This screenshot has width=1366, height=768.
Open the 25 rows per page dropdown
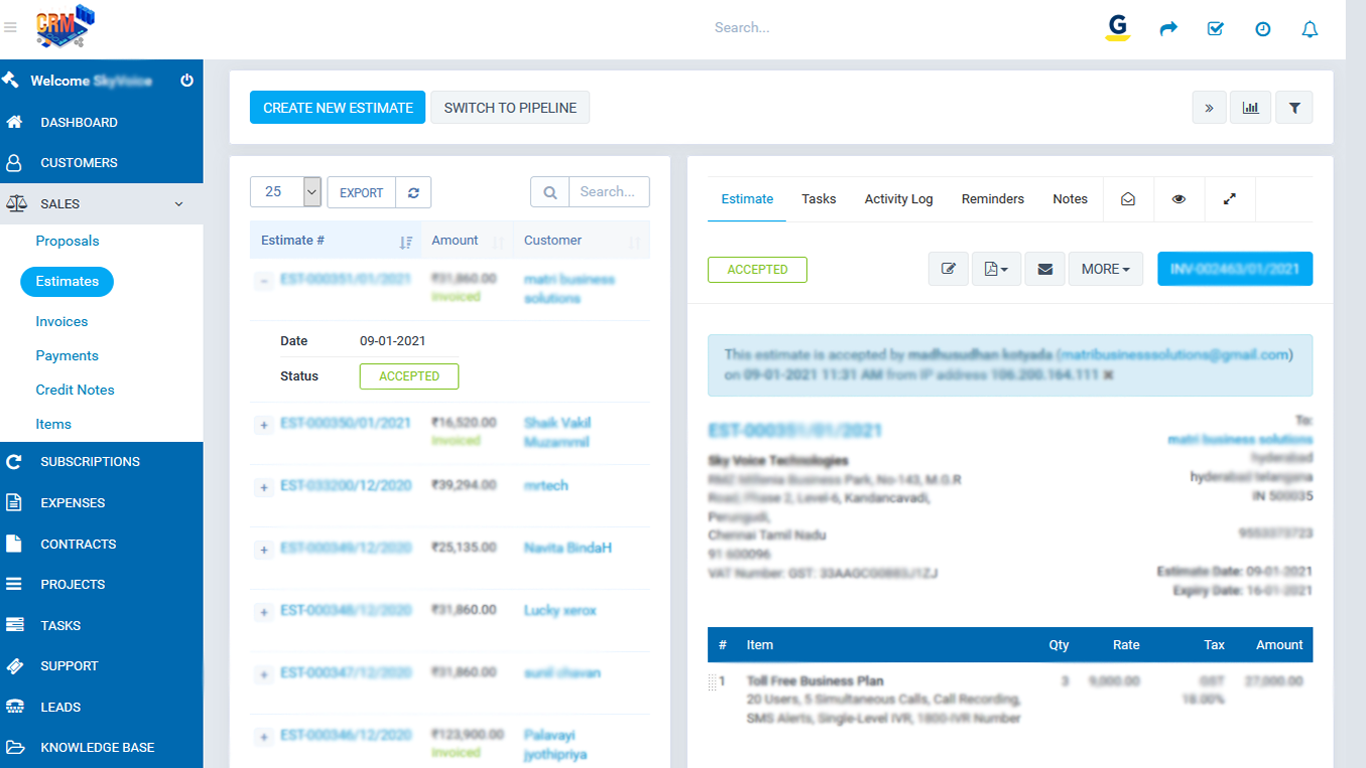point(285,192)
